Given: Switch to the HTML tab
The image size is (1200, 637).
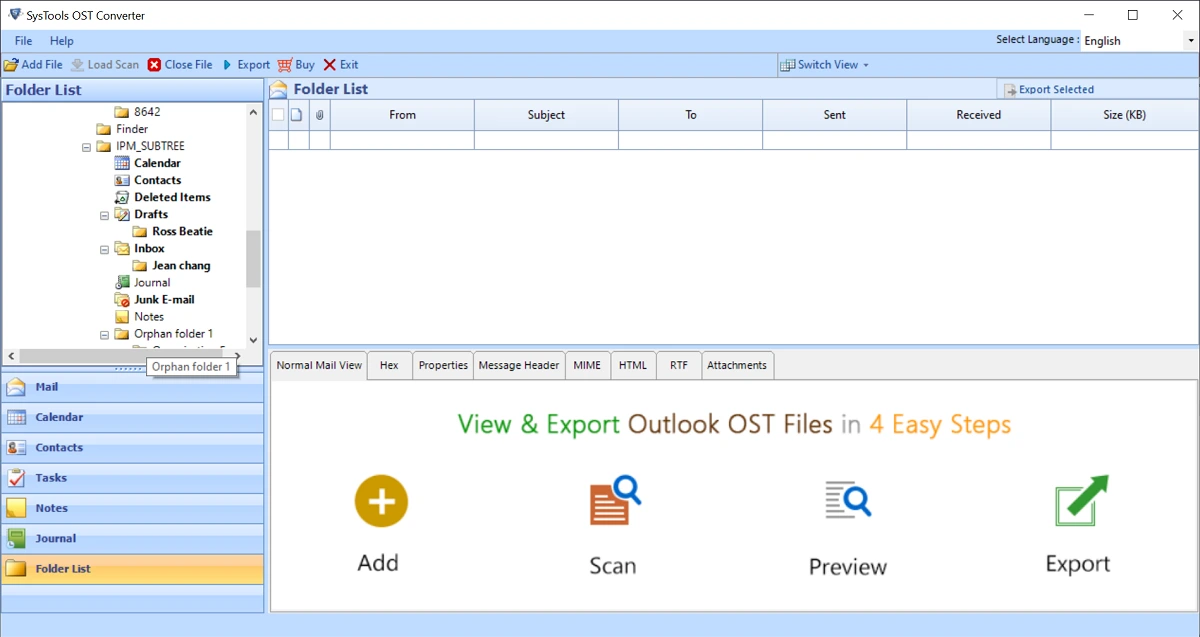Looking at the screenshot, I should [x=633, y=366].
